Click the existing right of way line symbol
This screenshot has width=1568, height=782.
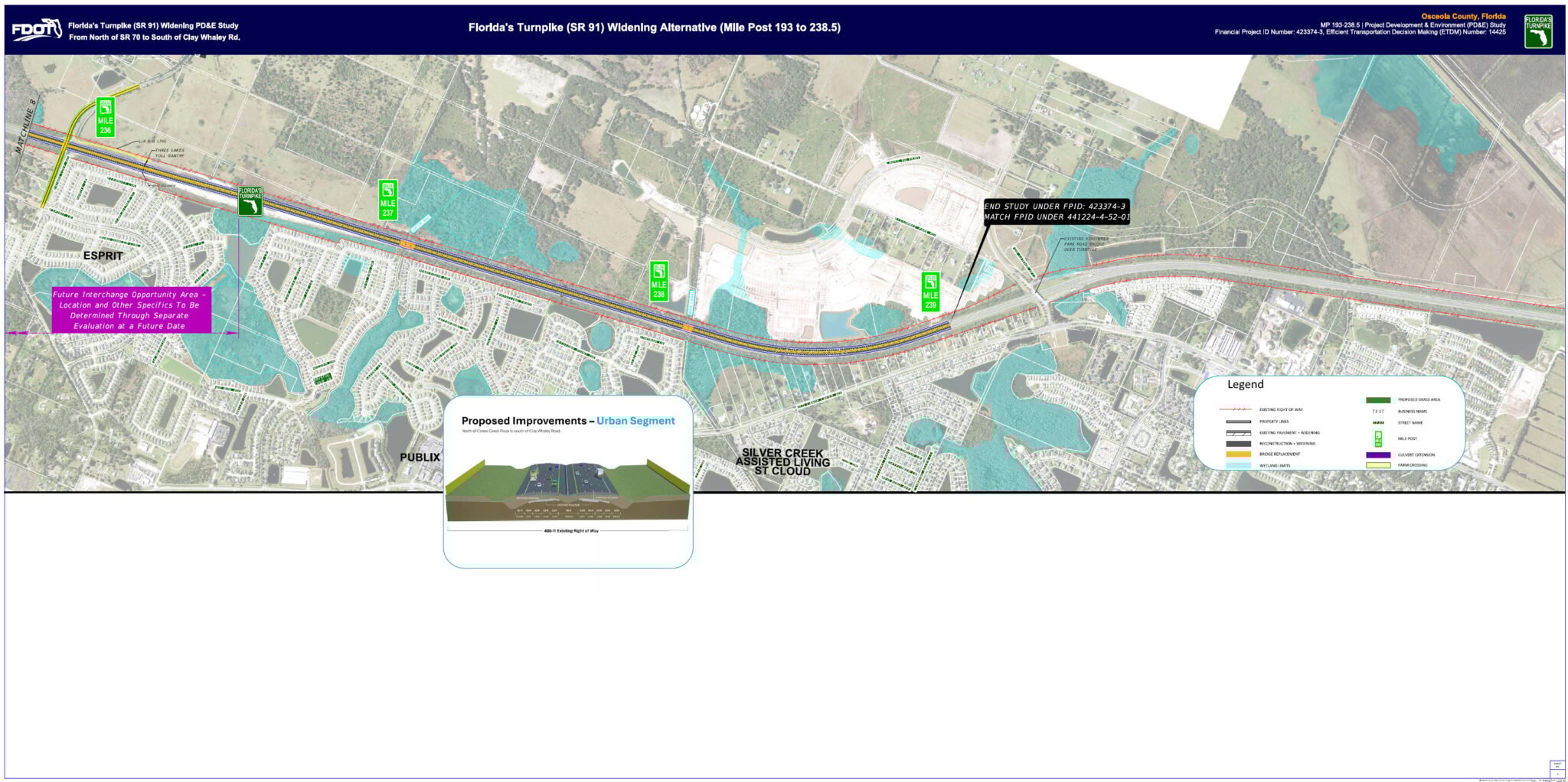coord(1235,409)
